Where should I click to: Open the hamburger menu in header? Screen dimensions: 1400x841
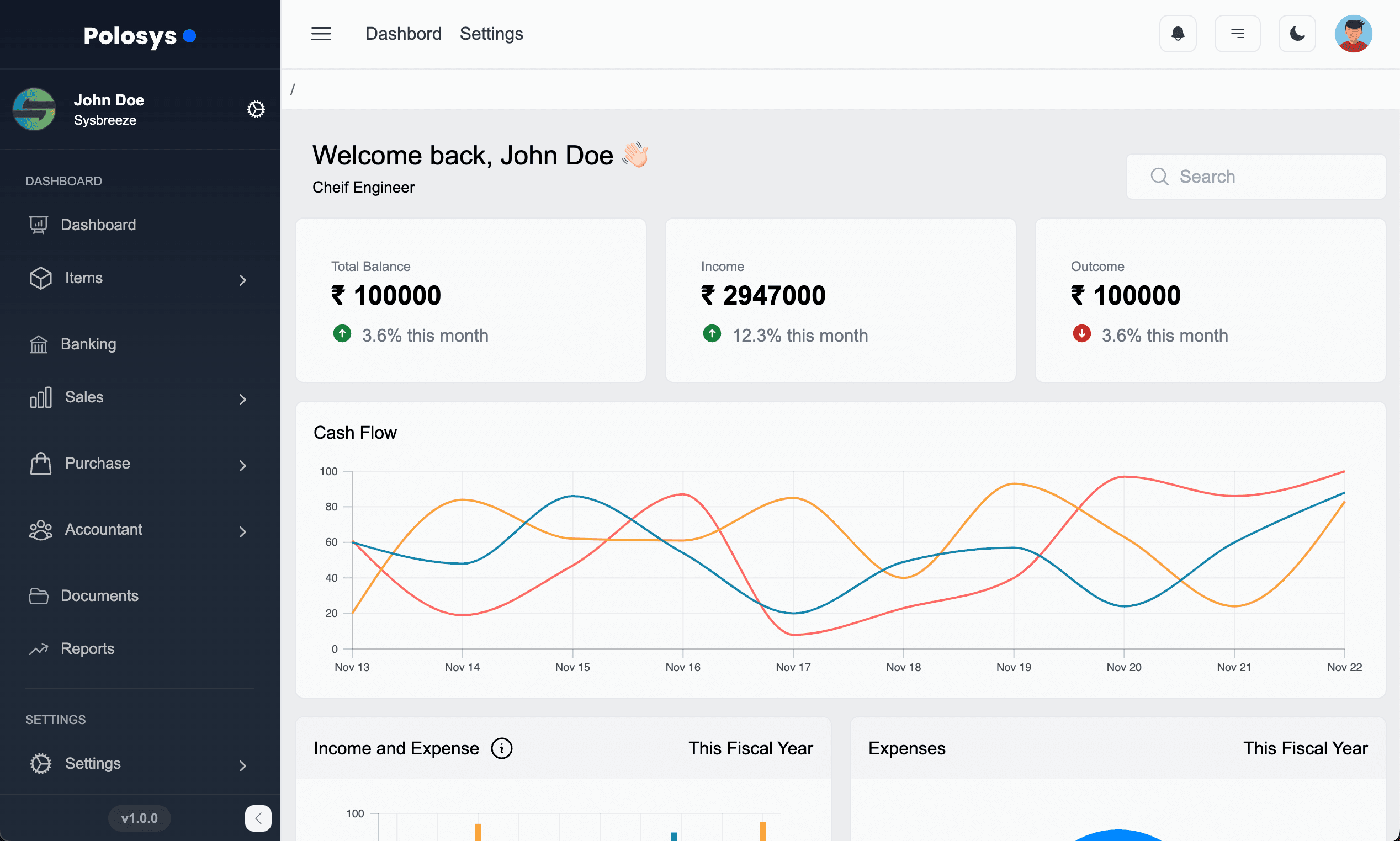click(321, 34)
